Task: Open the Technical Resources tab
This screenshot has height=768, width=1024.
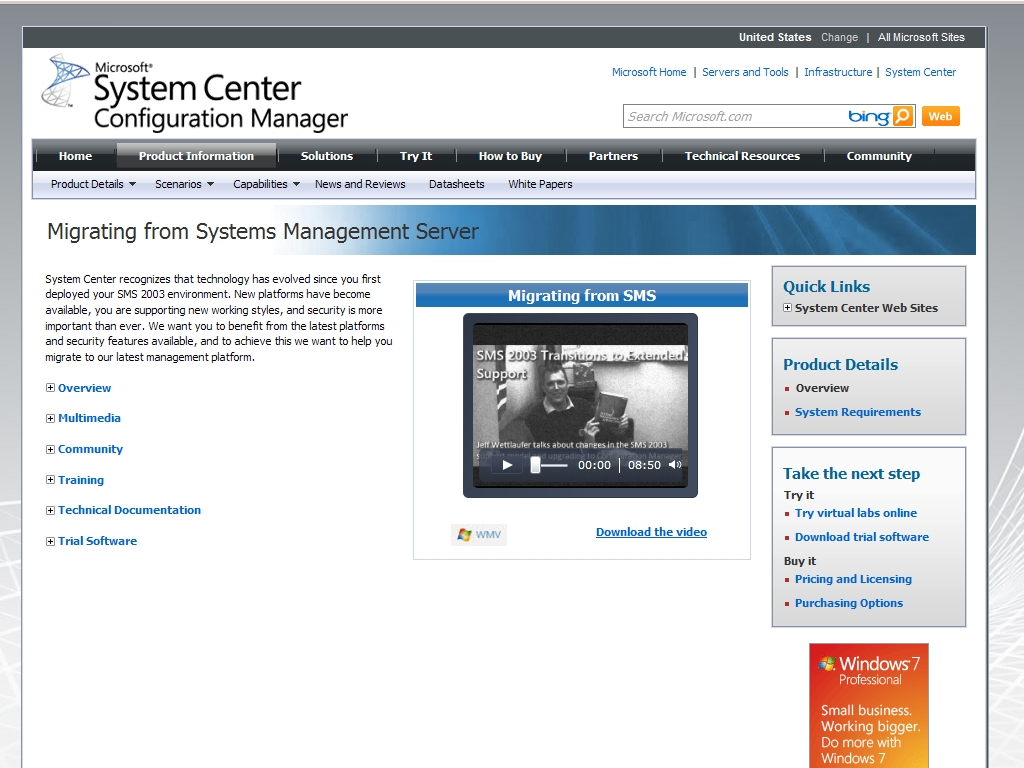Action: click(743, 156)
